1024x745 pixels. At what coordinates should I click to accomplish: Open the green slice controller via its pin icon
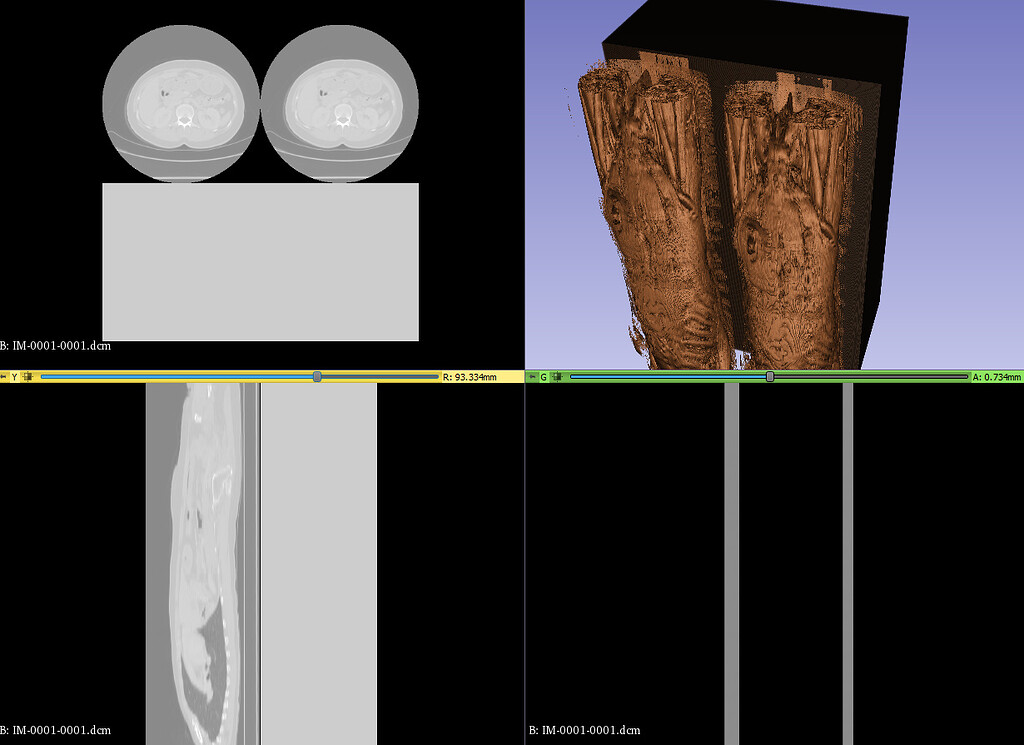coord(533,377)
